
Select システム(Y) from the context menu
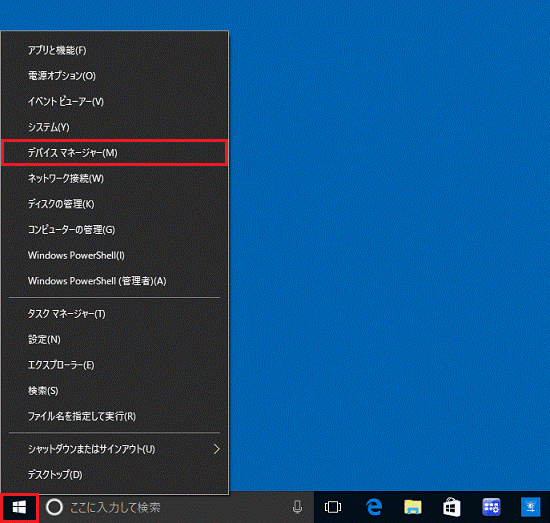pyautogui.click(x=115, y=127)
